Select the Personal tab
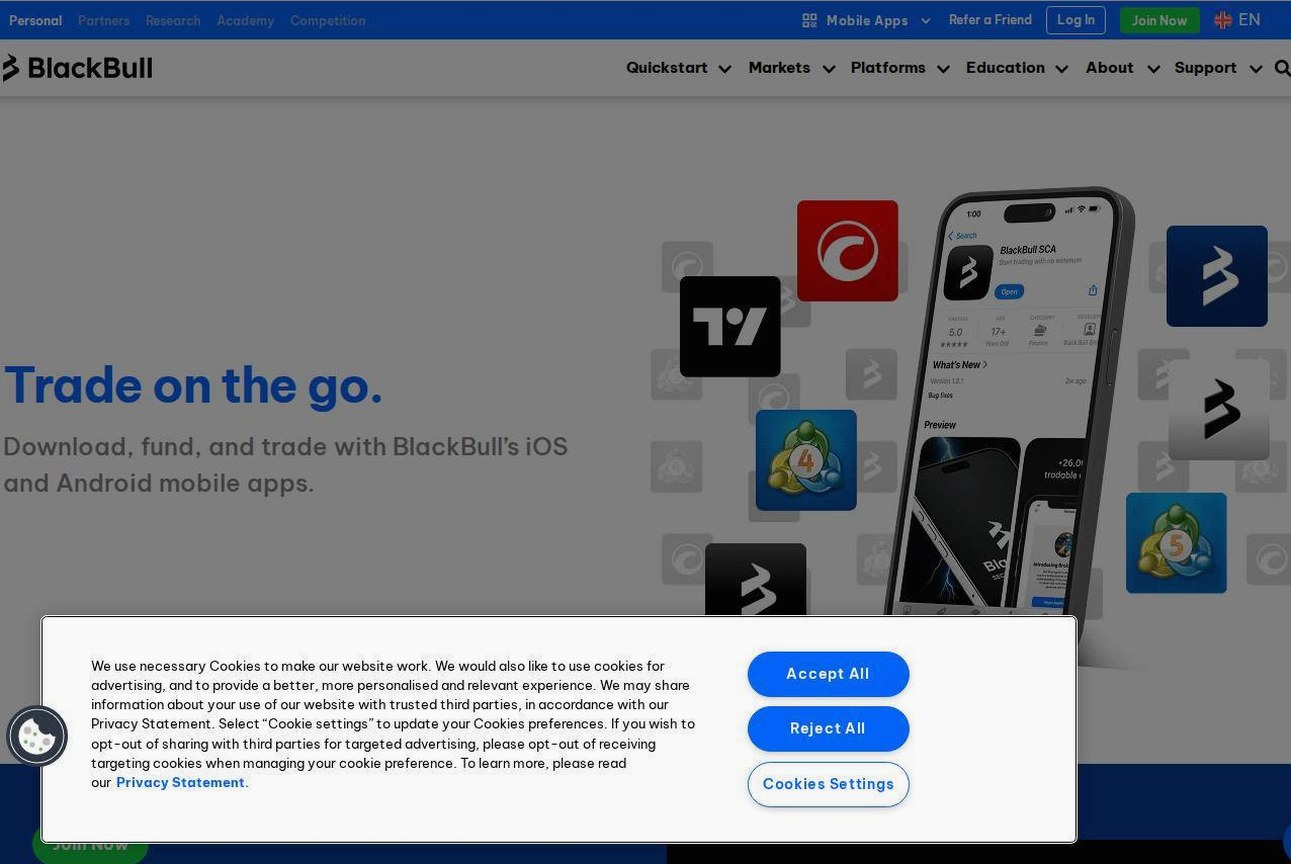1291x864 pixels. [x=35, y=20]
